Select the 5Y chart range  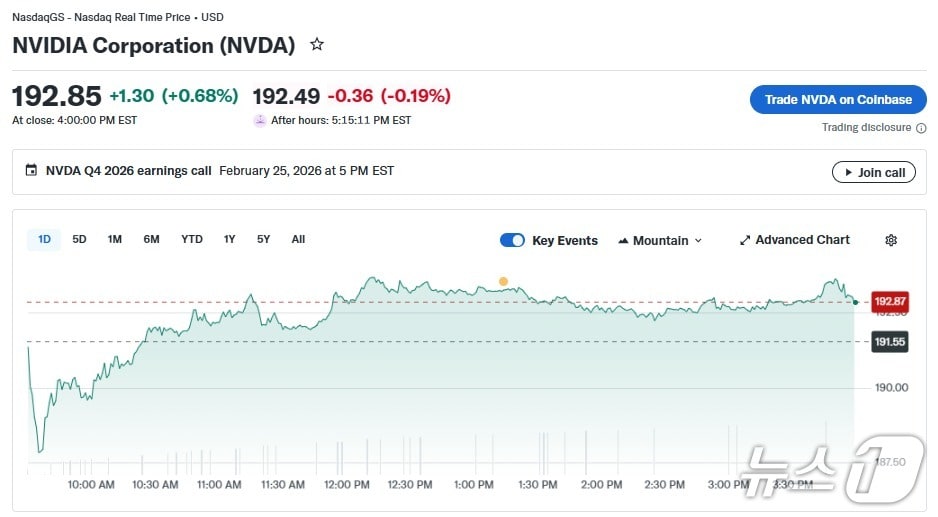coord(263,239)
